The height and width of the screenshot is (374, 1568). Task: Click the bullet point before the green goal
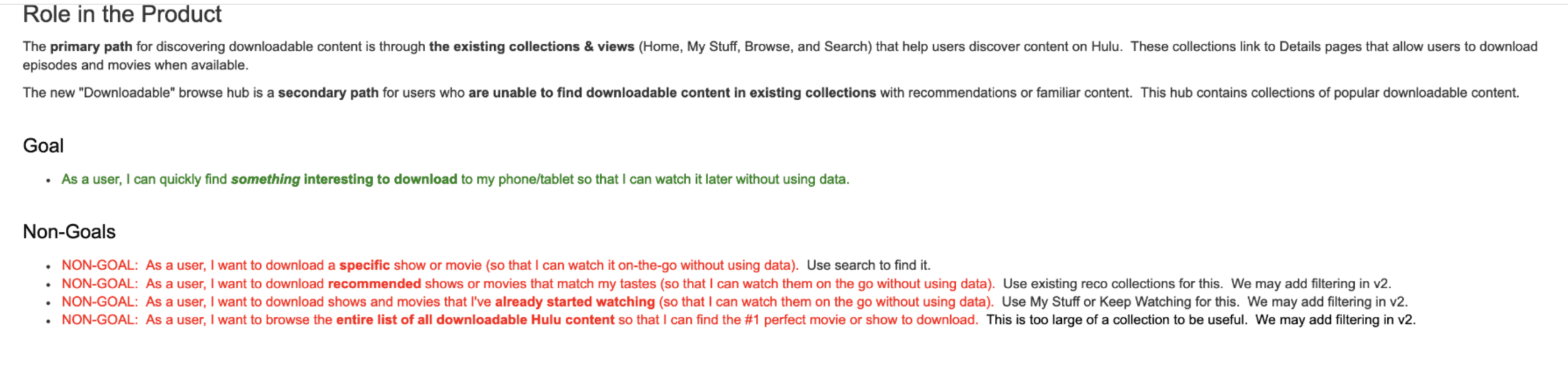pyautogui.click(x=48, y=180)
